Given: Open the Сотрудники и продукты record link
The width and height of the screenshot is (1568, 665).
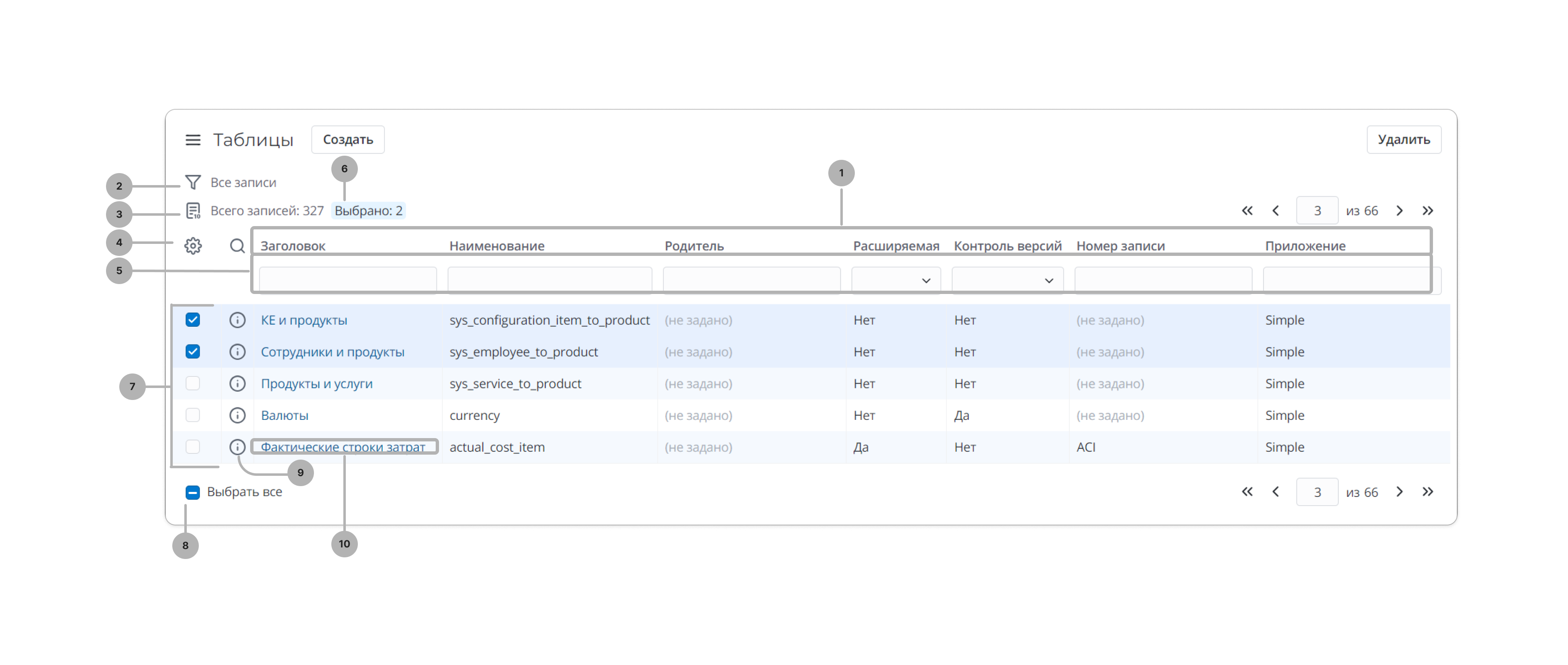Looking at the screenshot, I should coord(332,352).
